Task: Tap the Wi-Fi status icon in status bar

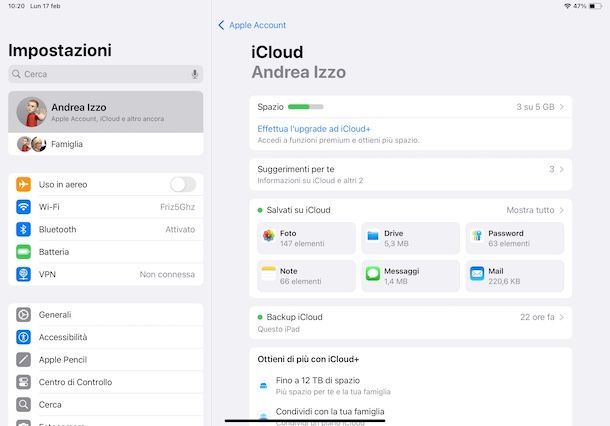Action: pyautogui.click(x=567, y=6)
